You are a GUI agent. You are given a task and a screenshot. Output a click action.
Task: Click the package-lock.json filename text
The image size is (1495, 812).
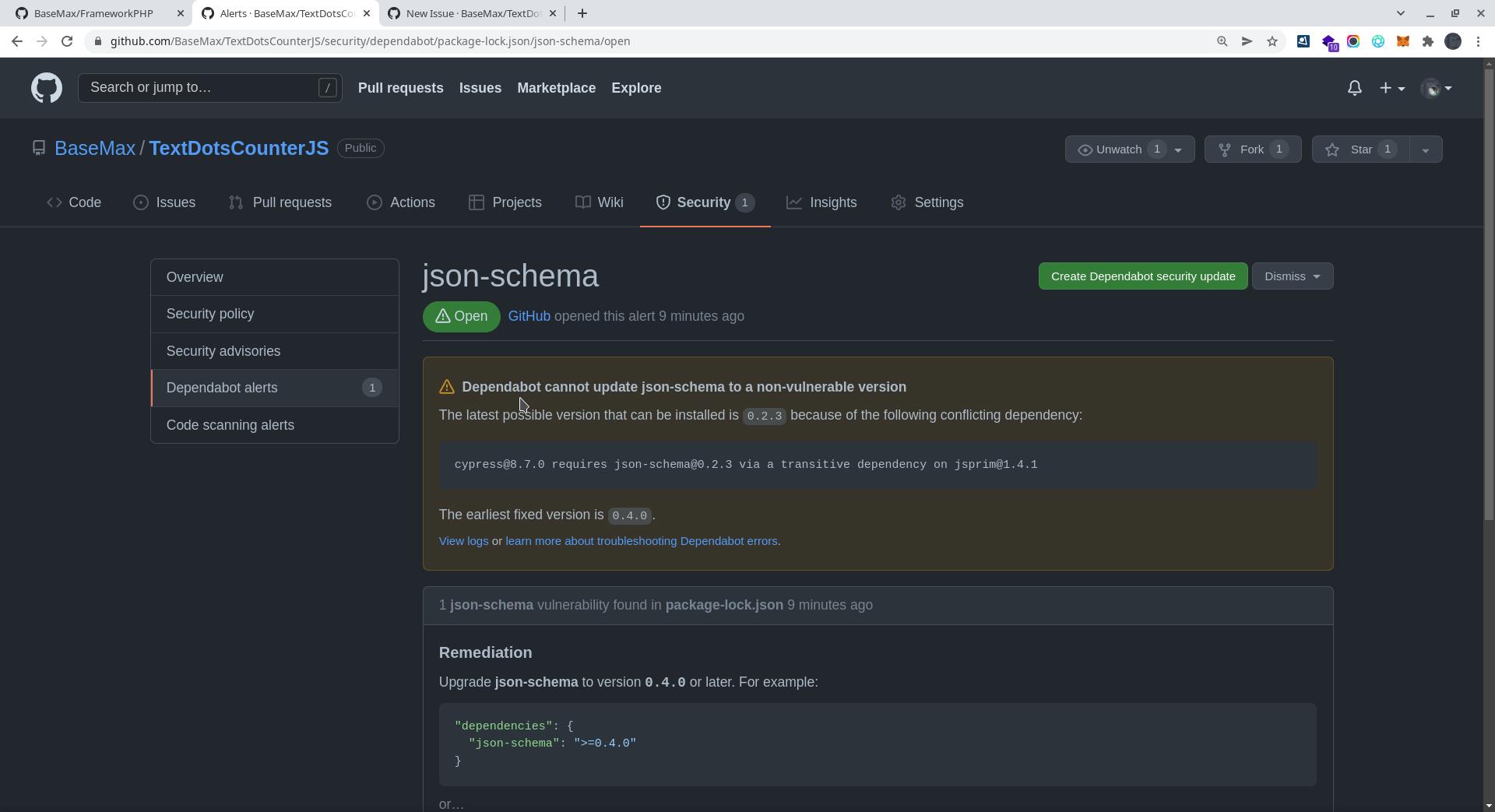(724, 605)
